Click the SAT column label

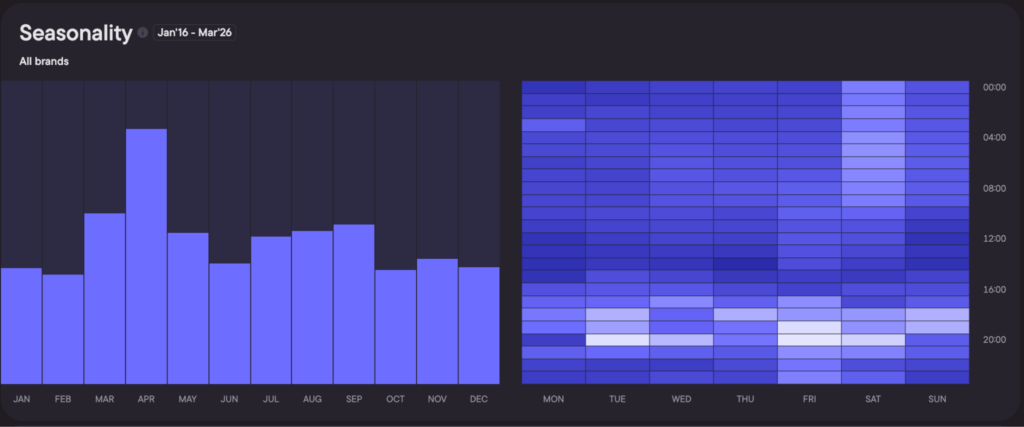tap(873, 399)
